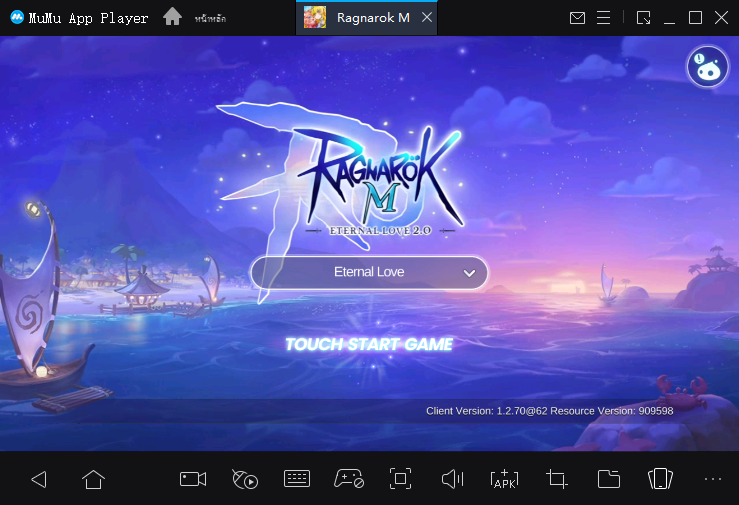
Task: Rotate the emulator screen
Action: click(x=659, y=479)
